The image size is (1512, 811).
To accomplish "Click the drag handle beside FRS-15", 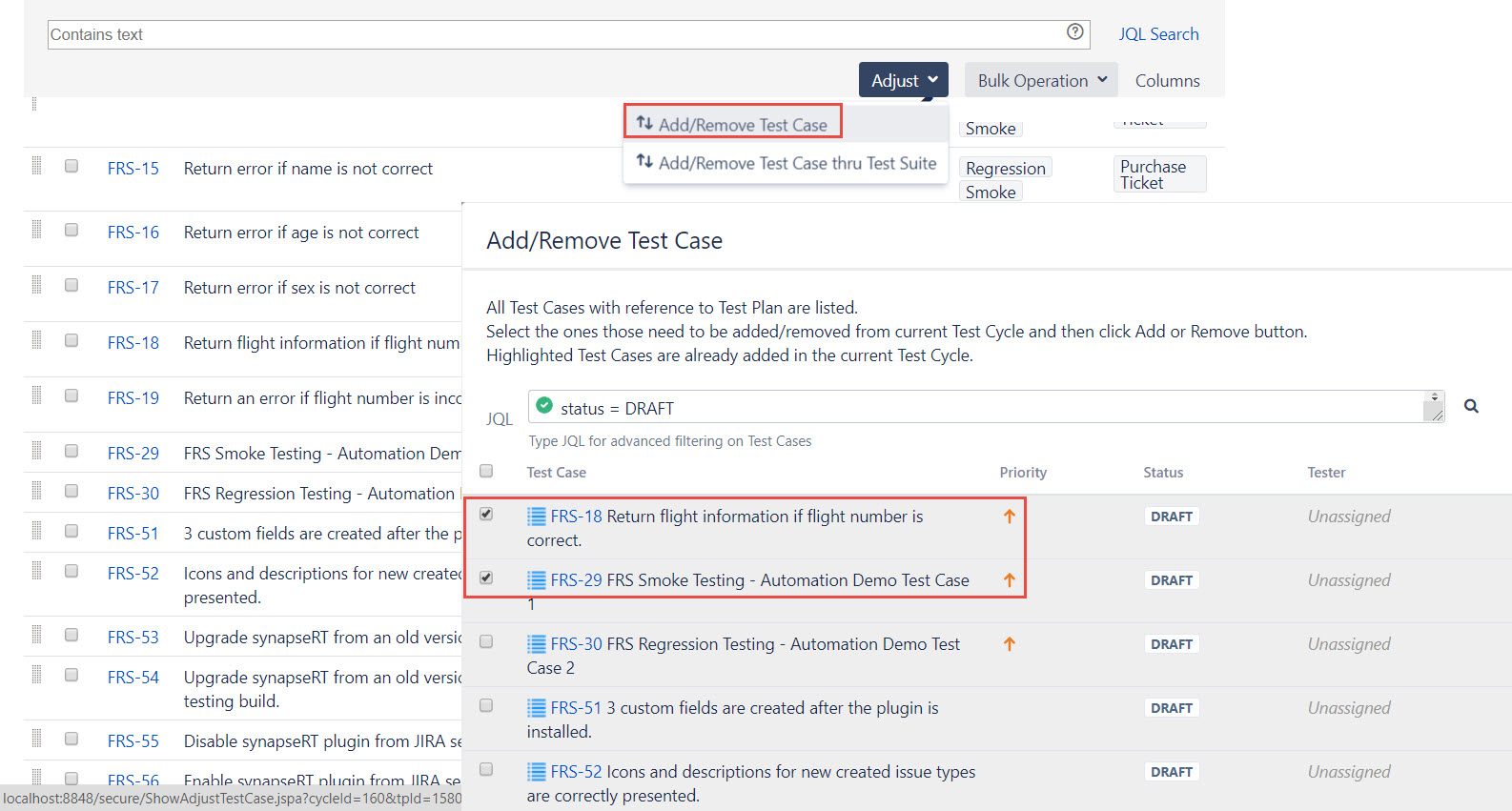I will tap(36, 166).
